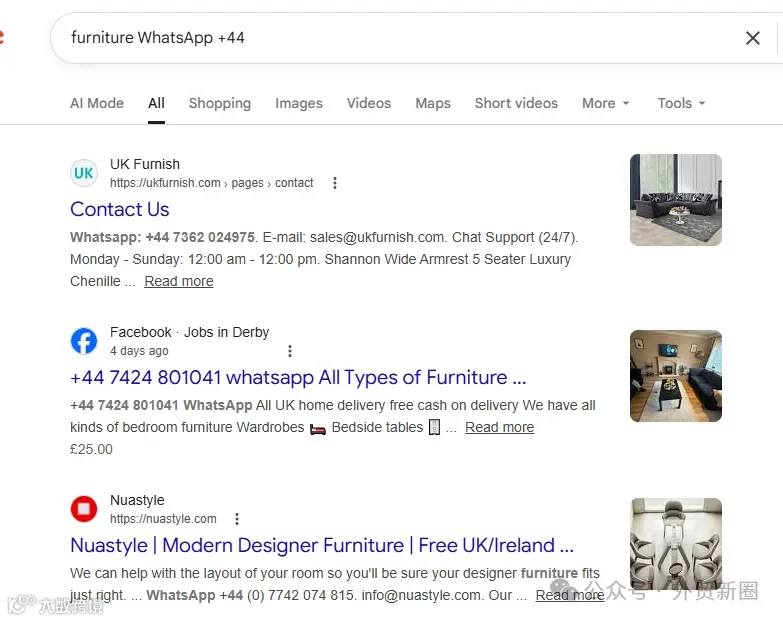Click the ukfurnish.com pages contact URL
Screen dimensions: 783x621
[x=212, y=183]
